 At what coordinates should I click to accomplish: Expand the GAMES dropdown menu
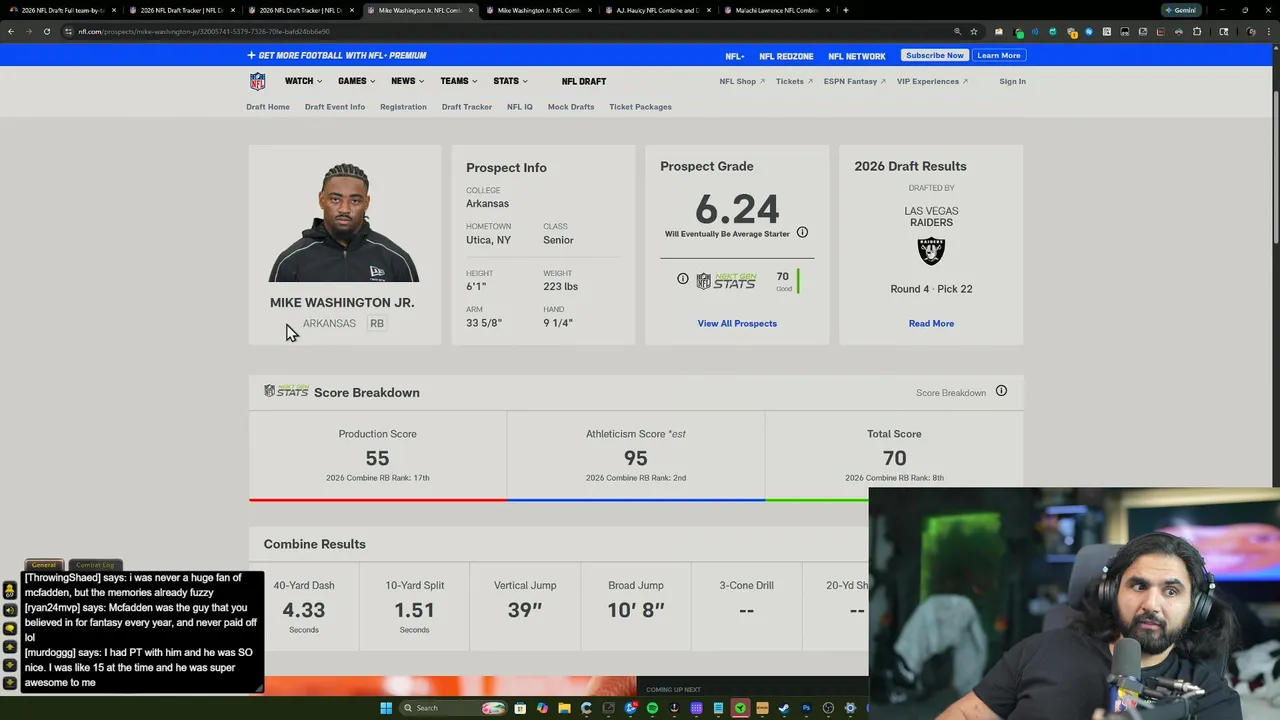click(x=356, y=81)
